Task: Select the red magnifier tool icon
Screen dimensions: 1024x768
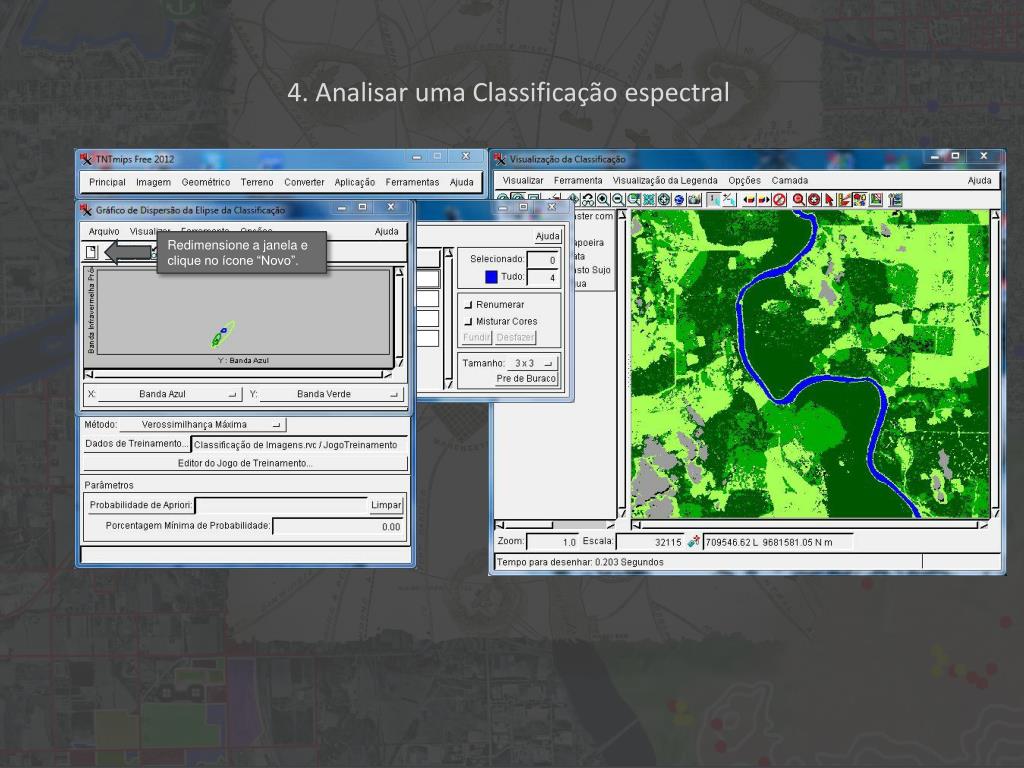Action: click(798, 200)
